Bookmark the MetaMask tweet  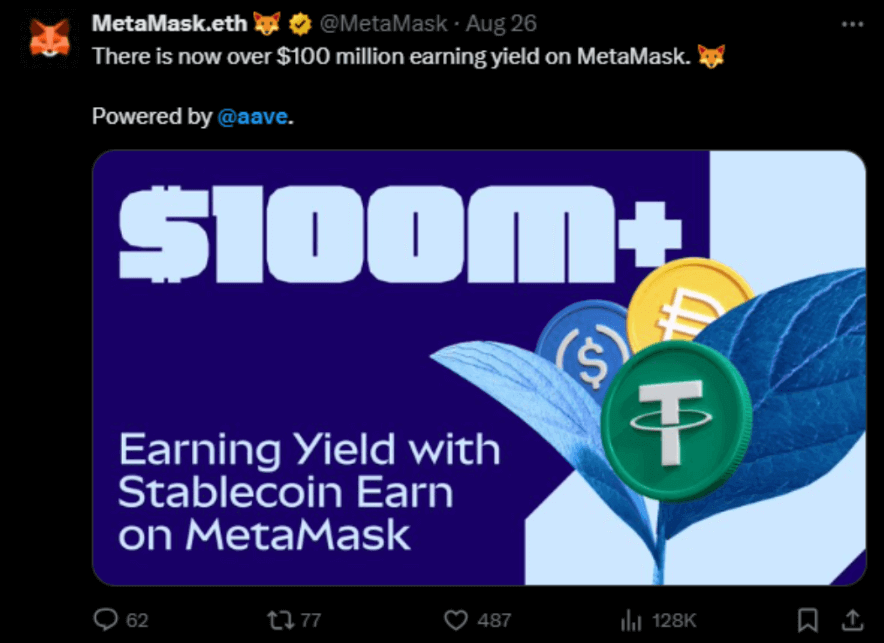point(809,620)
